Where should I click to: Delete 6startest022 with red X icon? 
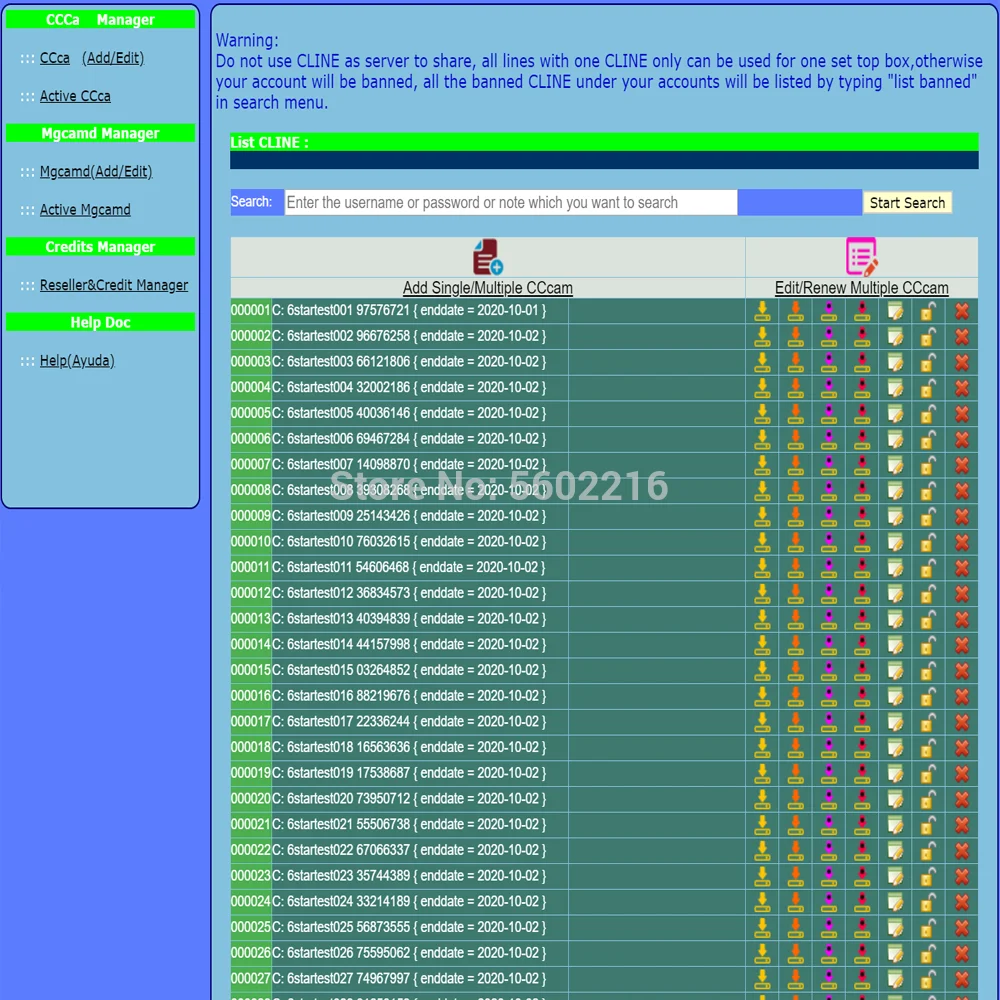coord(962,850)
